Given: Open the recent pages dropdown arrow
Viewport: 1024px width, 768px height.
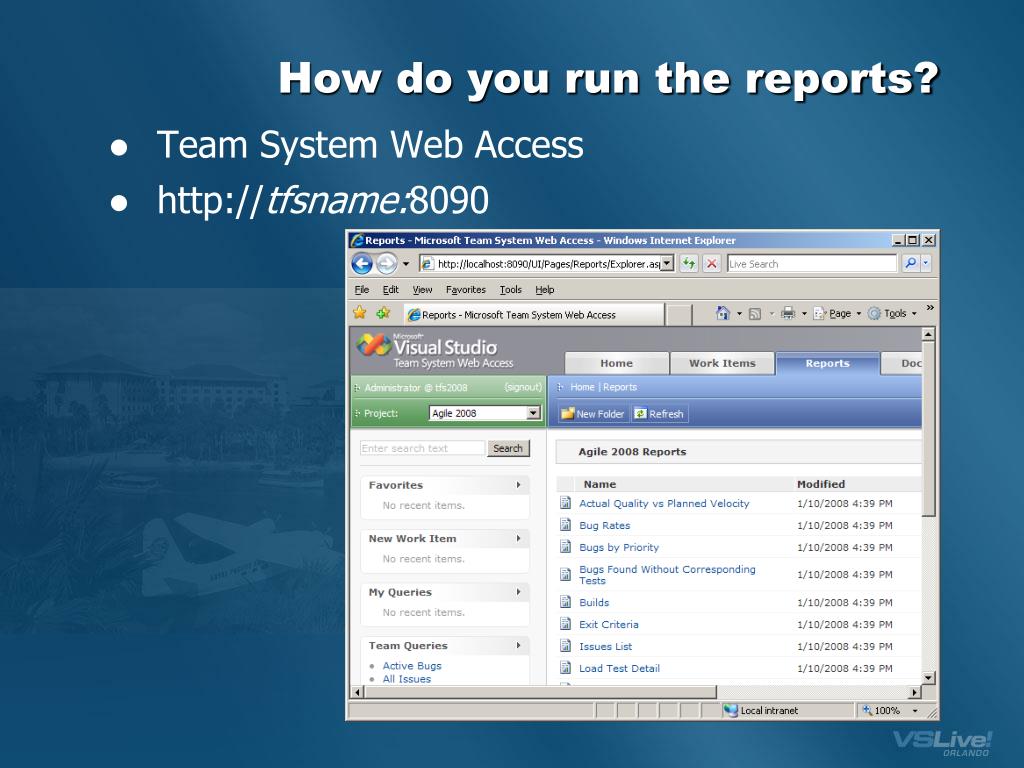Looking at the screenshot, I should pos(406,264).
